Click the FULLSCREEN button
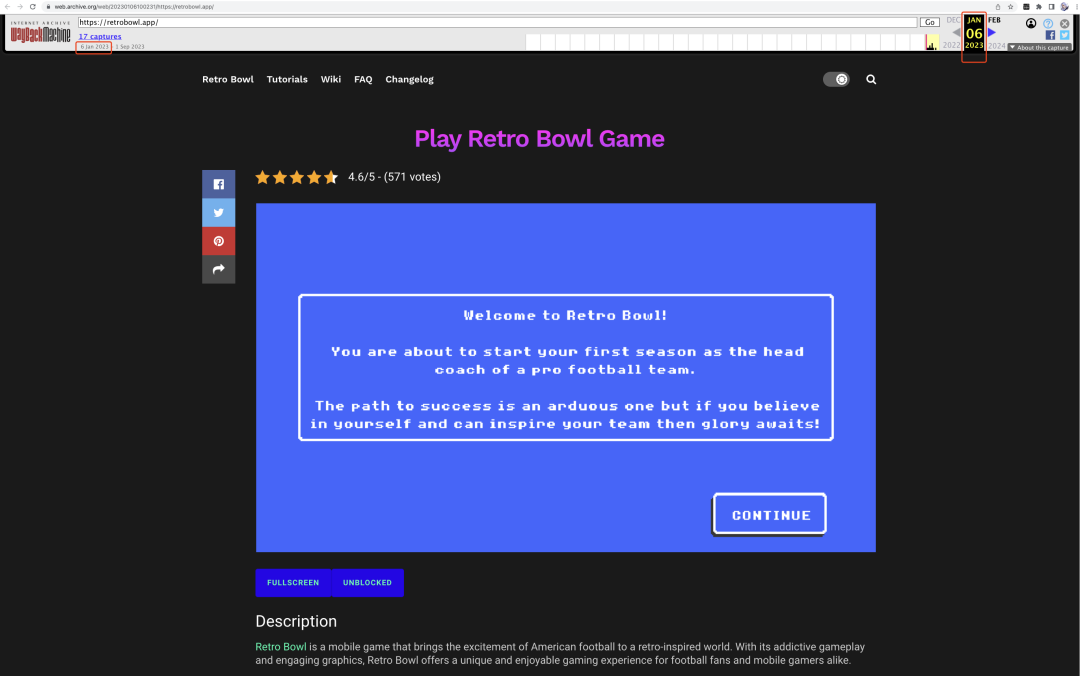The width and height of the screenshot is (1080, 676). (x=293, y=583)
